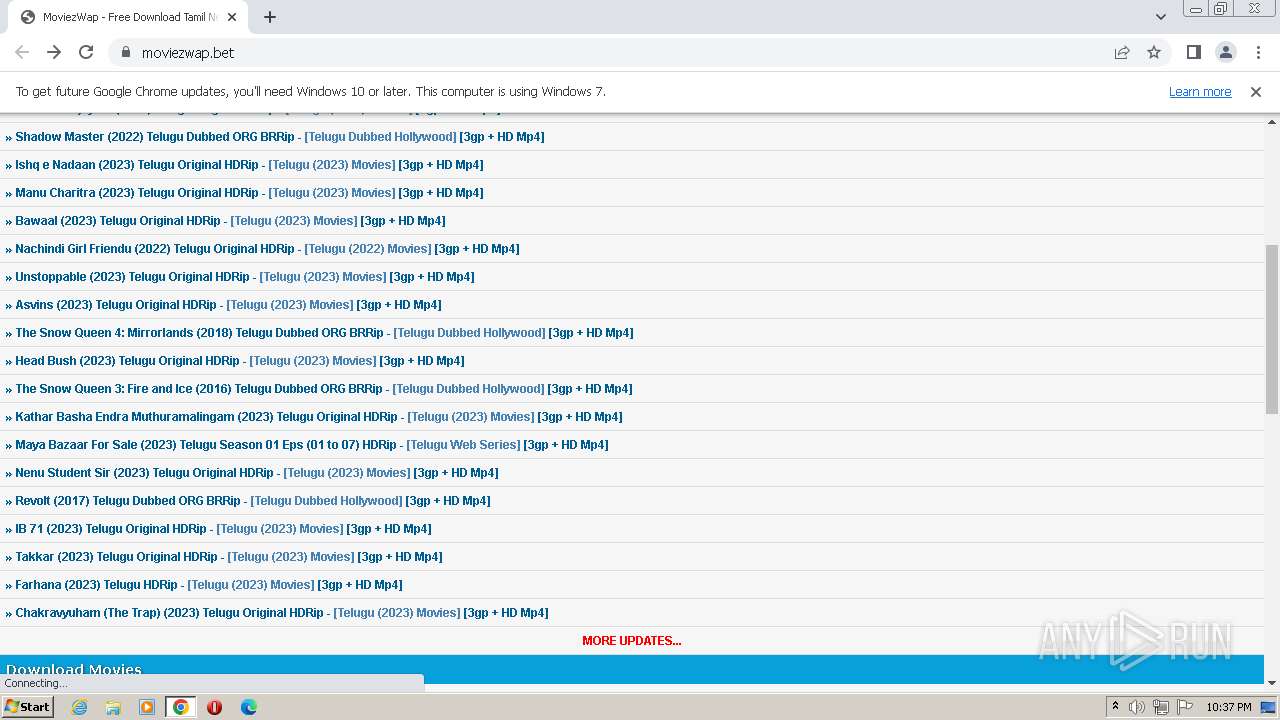Viewport: 1280px width, 720px height.
Task: Click the scrollbar down arrow
Action: click(1272, 682)
